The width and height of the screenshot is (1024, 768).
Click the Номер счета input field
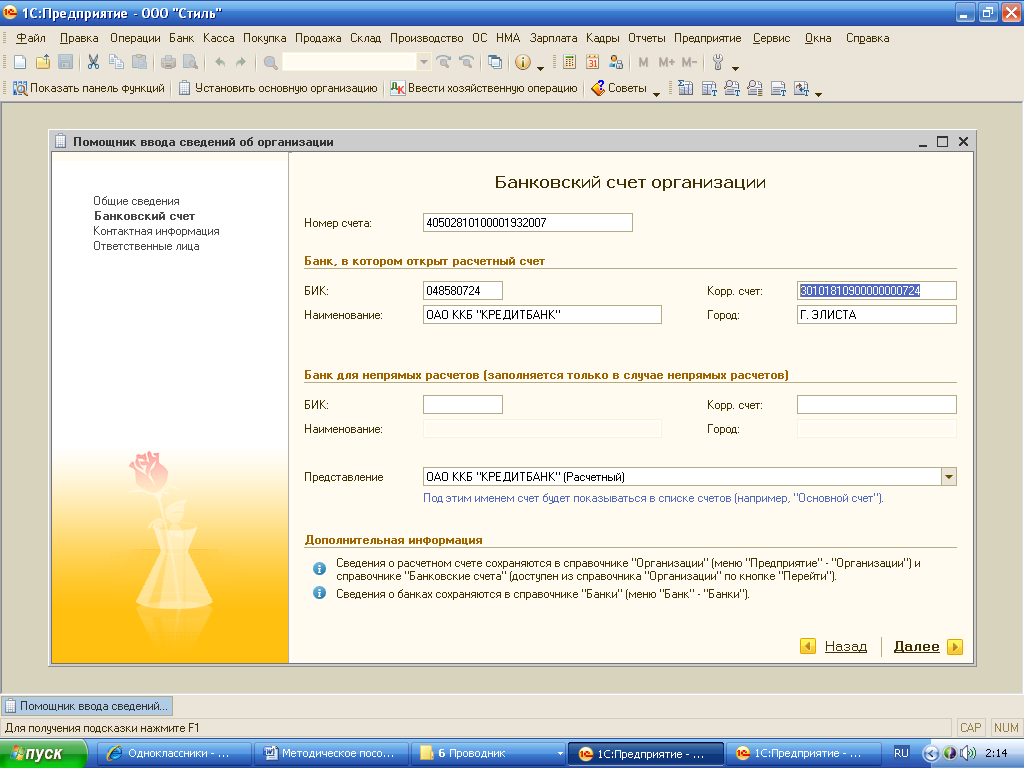(528, 223)
